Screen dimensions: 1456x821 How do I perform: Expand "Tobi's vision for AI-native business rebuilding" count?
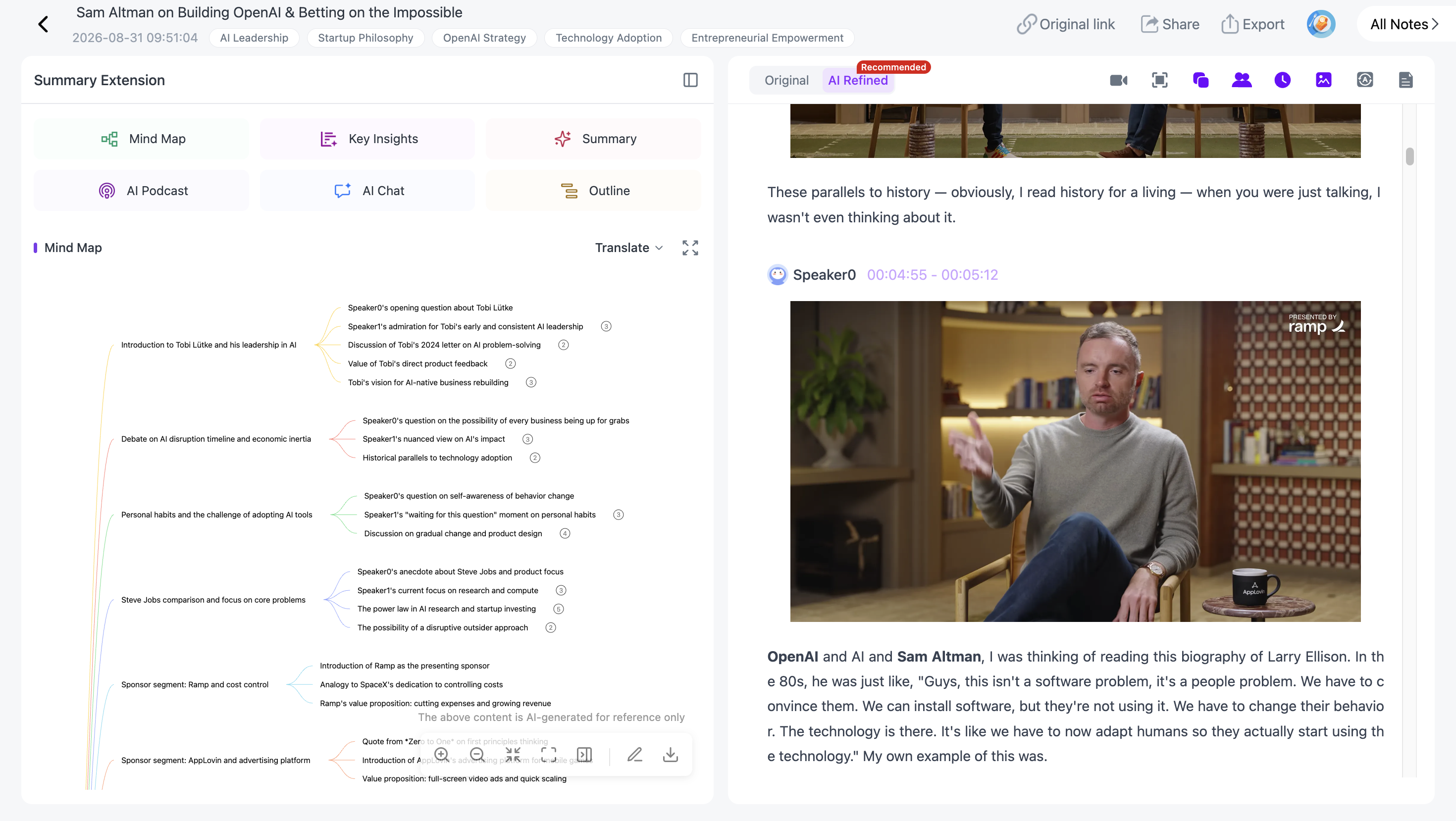point(531,383)
